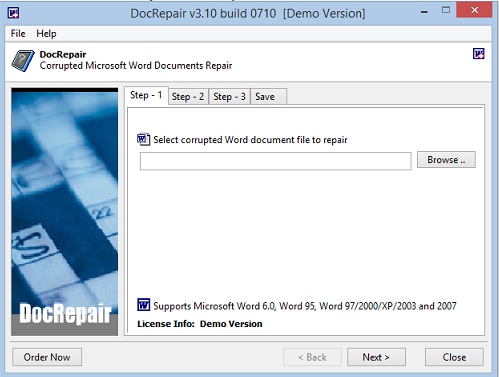This screenshot has width=499, height=377.
Task: Maximize the DocRepair window
Action: pyautogui.click(x=446, y=10)
